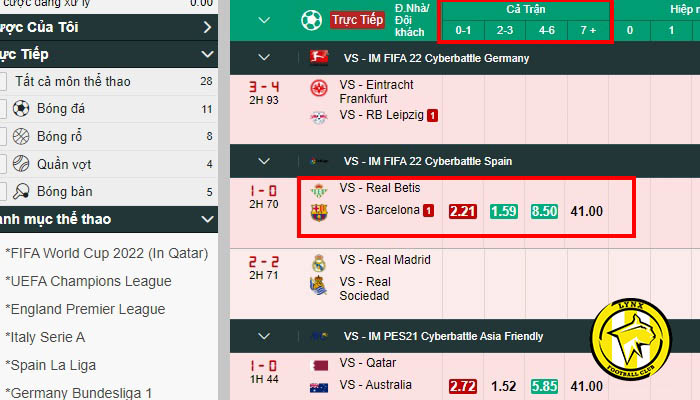Image resolution: width=700 pixels, height=400 pixels.
Task: Collapse the Cyberbattle Spain league chevron
Action: point(264,161)
